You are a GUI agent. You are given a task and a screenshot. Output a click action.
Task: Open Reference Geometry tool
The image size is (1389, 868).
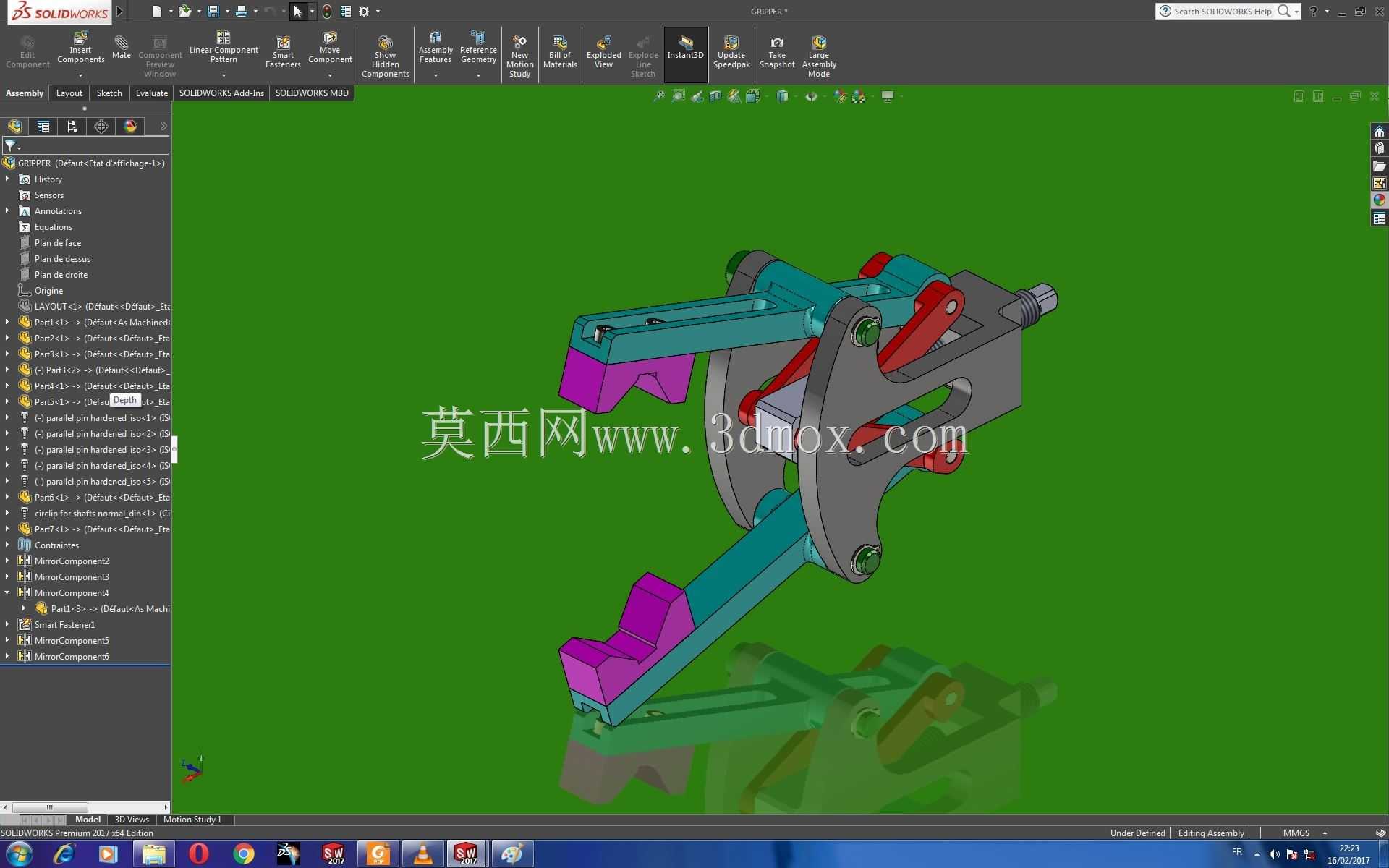[478, 48]
